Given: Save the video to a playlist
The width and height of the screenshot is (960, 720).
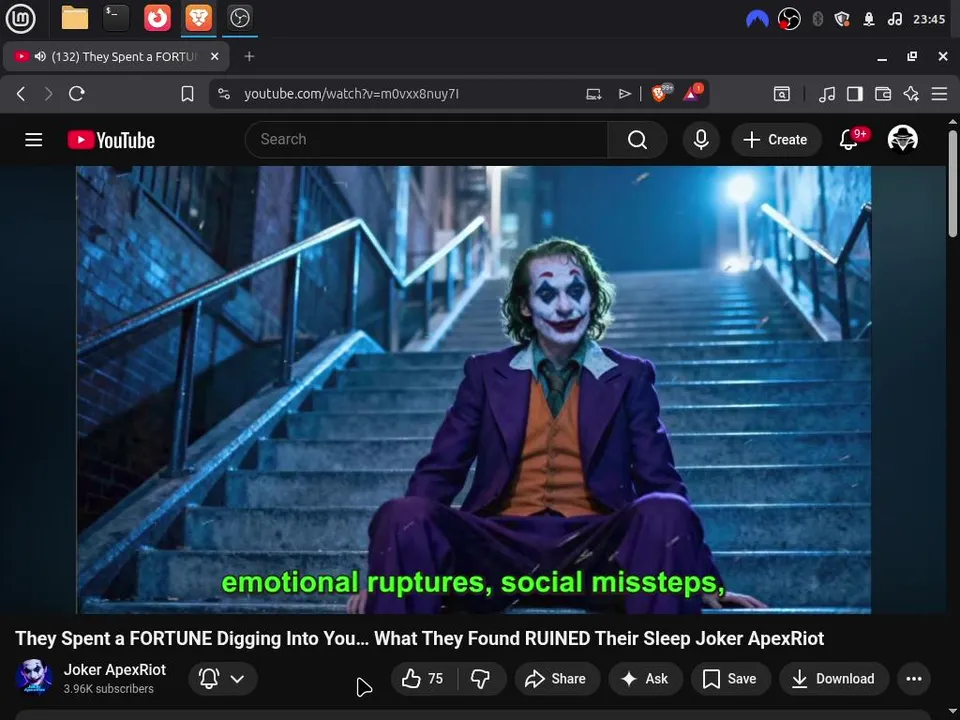Looking at the screenshot, I should pyautogui.click(x=730, y=678).
